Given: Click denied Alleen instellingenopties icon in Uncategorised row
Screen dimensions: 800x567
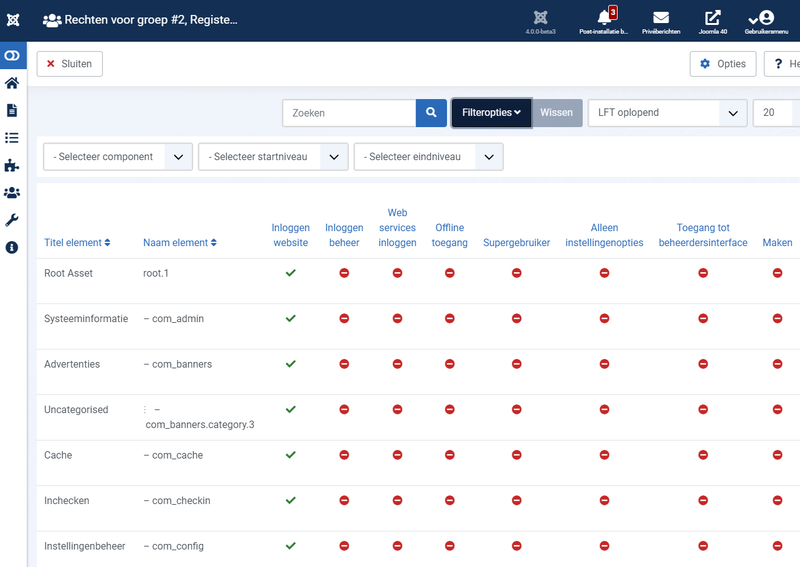Looking at the screenshot, I should pyautogui.click(x=604, y=409).
